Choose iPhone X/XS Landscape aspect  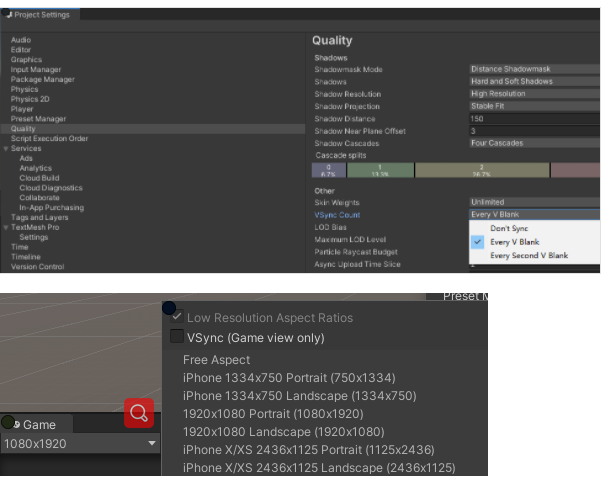point(319,468)
